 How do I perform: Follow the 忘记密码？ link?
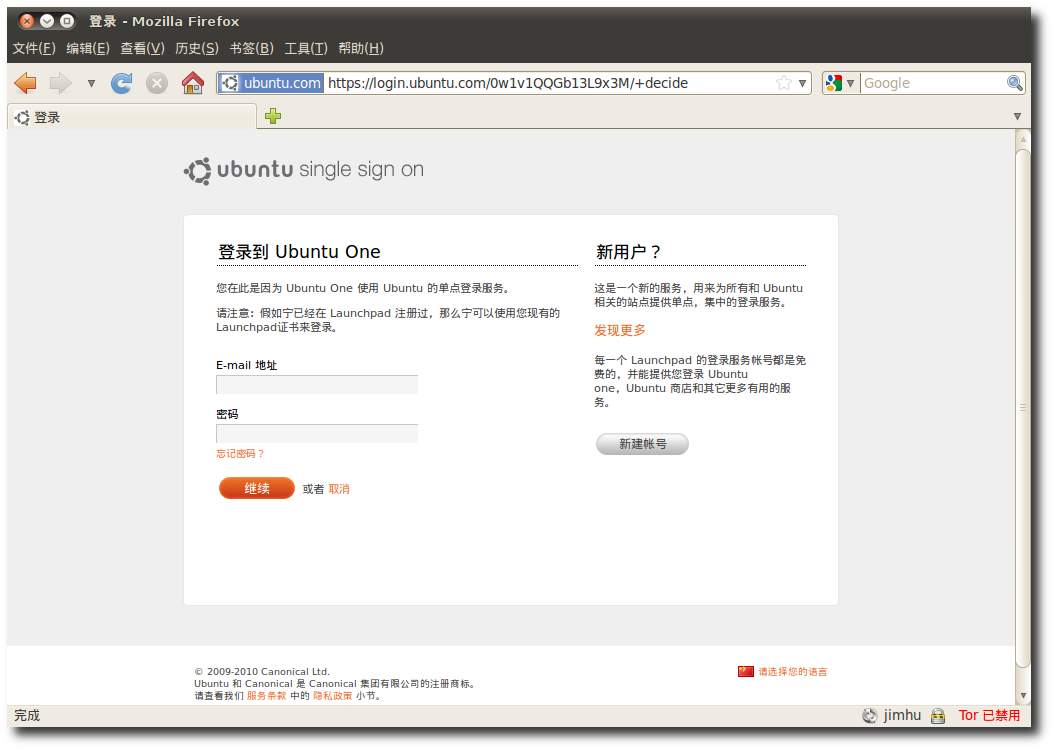[x=240, y=454]
